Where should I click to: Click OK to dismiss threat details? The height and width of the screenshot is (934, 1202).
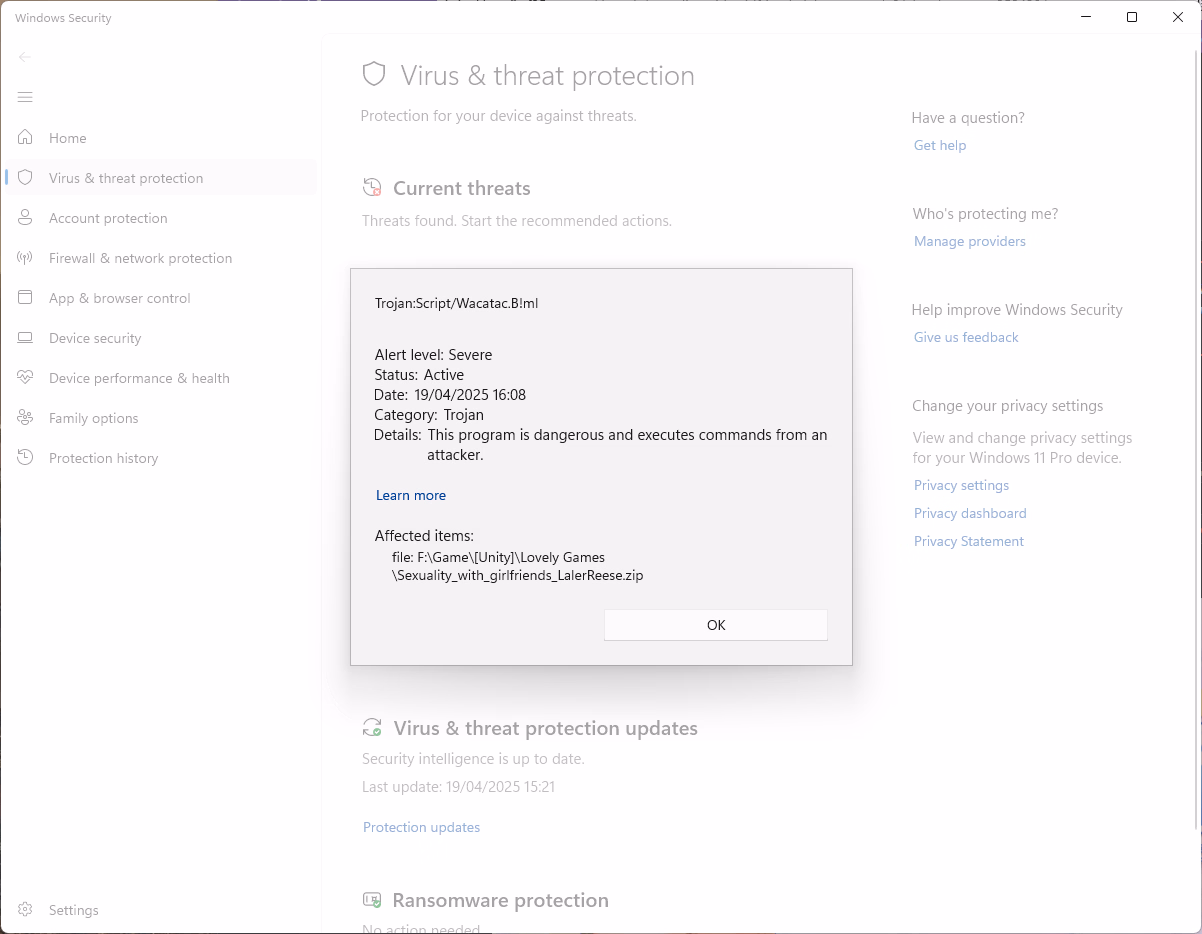pos(716,625)
